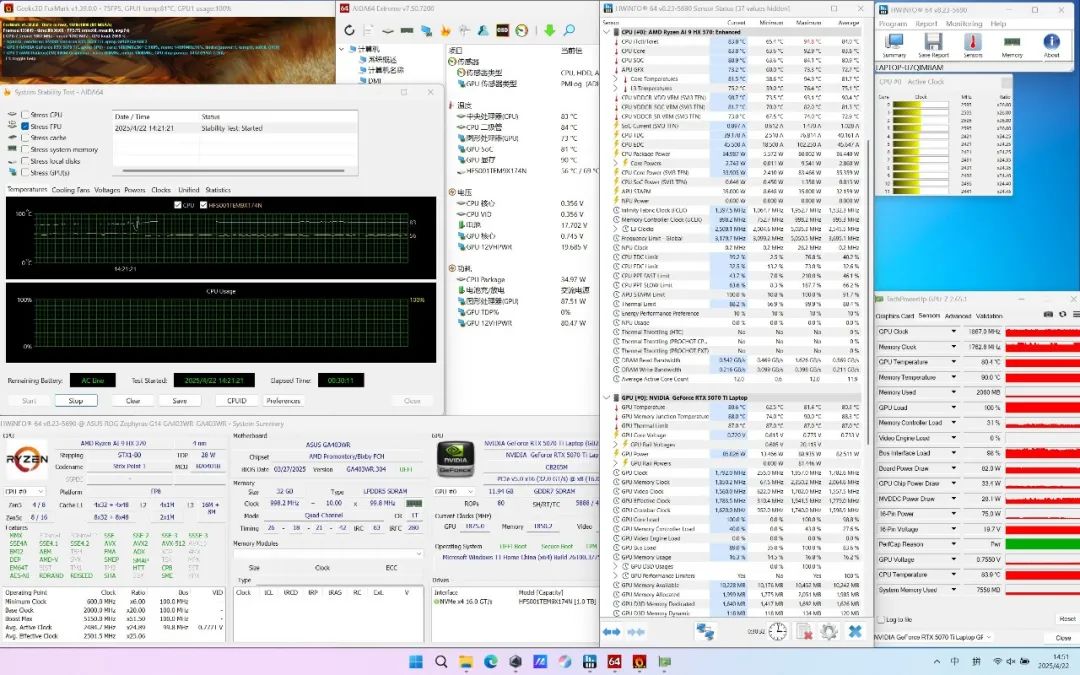
Task: Click the Stability Test Started log row
Action: tap(234, 128)
